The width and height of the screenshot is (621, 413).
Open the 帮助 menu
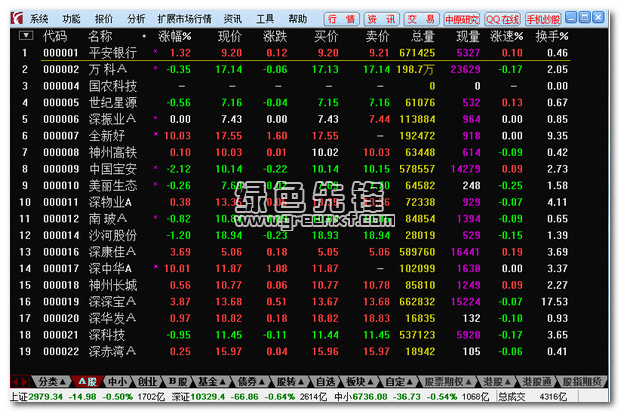(297, 19)
